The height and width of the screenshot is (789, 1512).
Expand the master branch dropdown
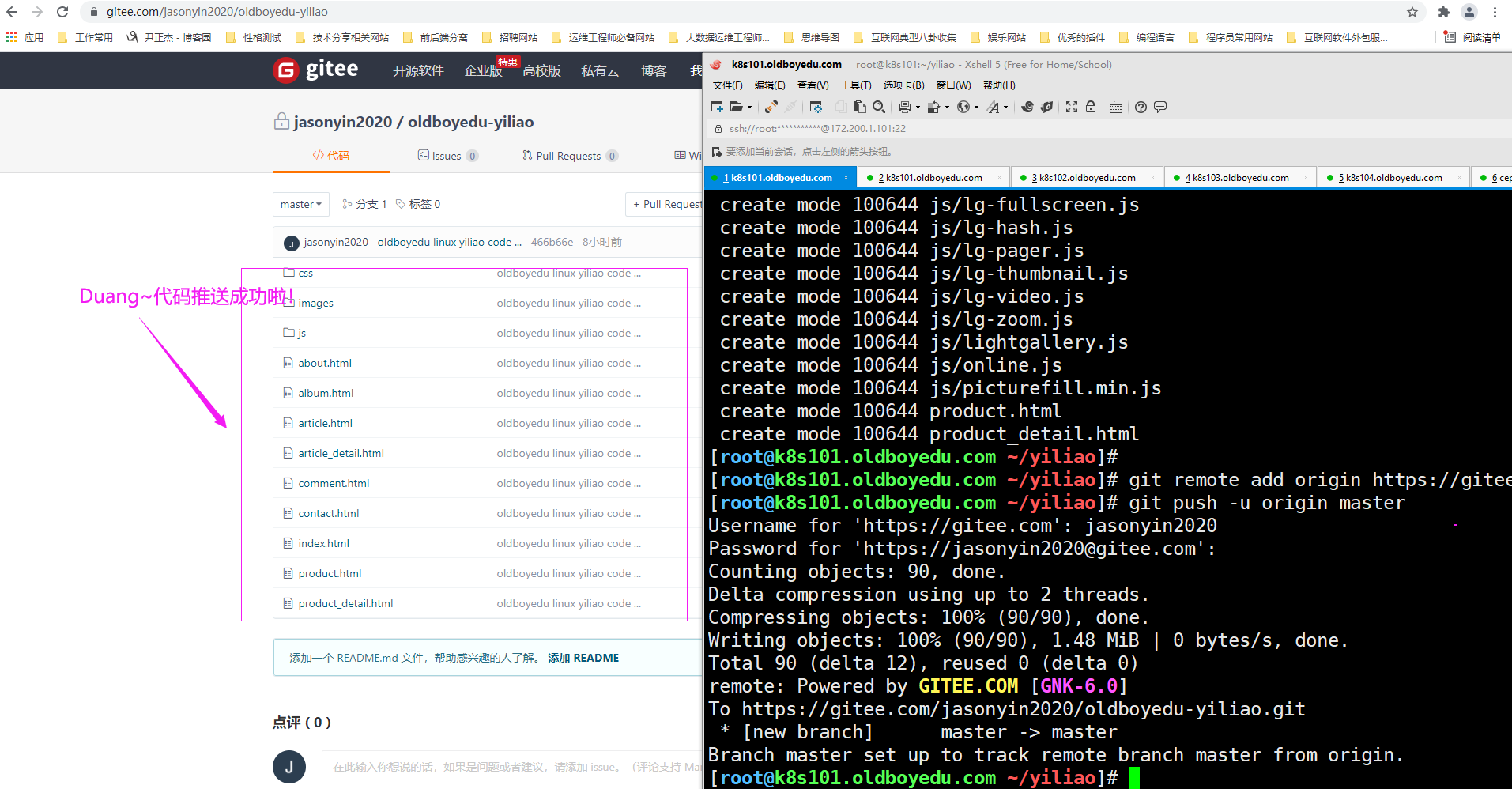[300, 204]
